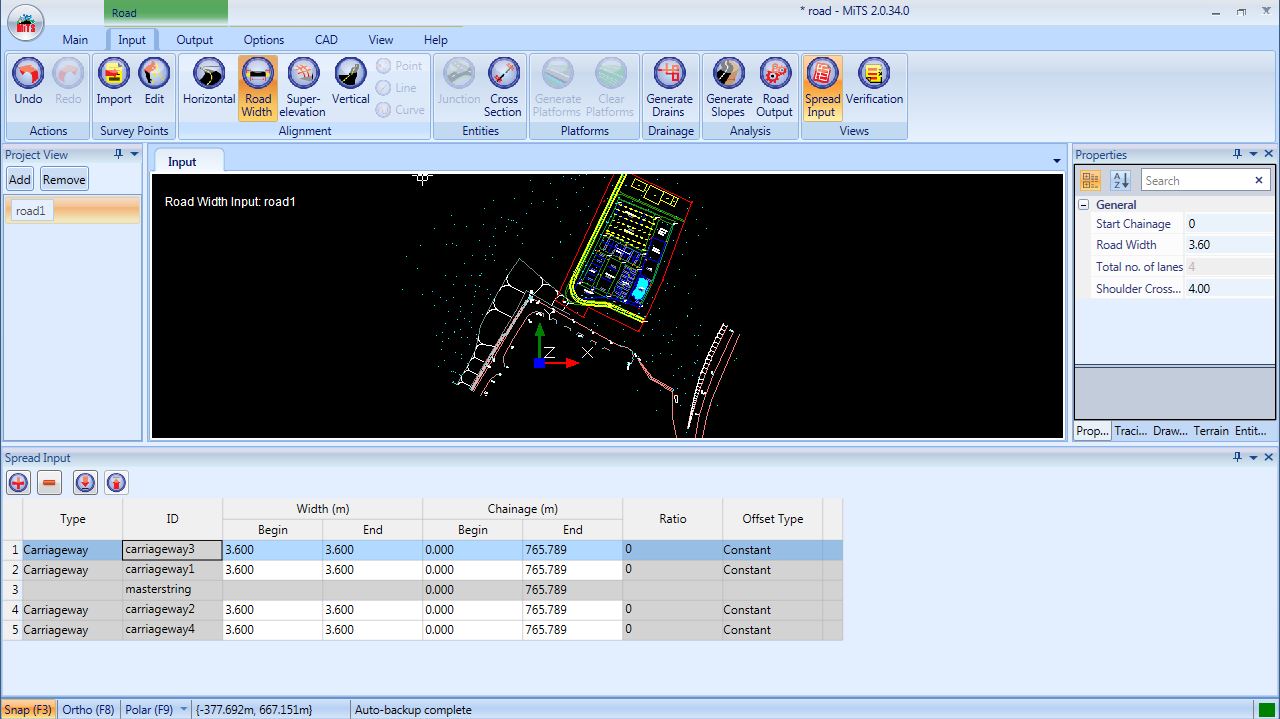1280x719 pixels.
Task: Toggle Snap (F3) in status bar
Action: point(28,710)
